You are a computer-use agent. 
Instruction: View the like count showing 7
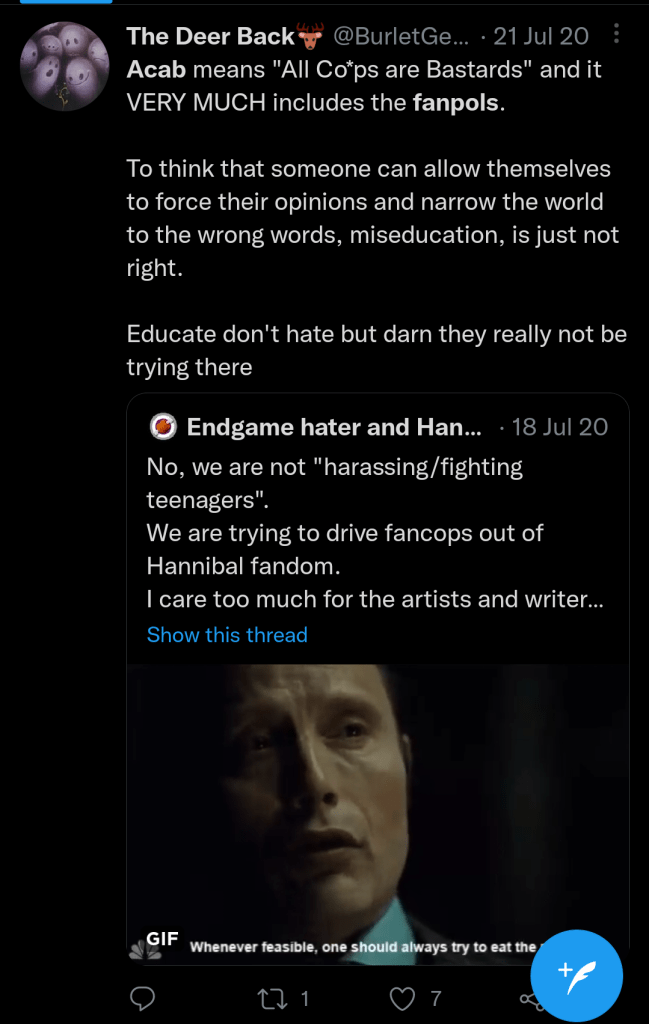[x=435, y=998]
